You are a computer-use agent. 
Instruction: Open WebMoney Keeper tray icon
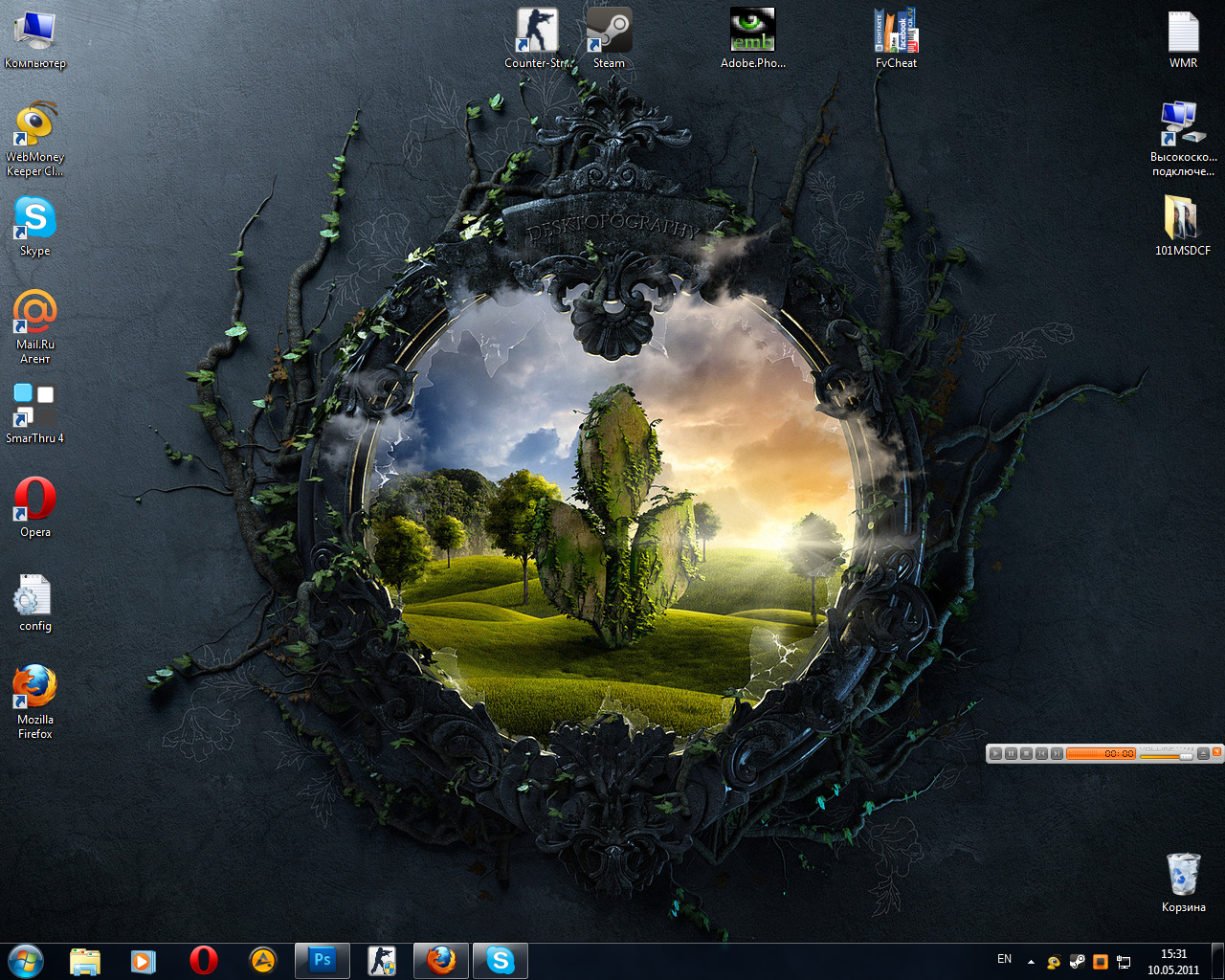click(1054, 962)
